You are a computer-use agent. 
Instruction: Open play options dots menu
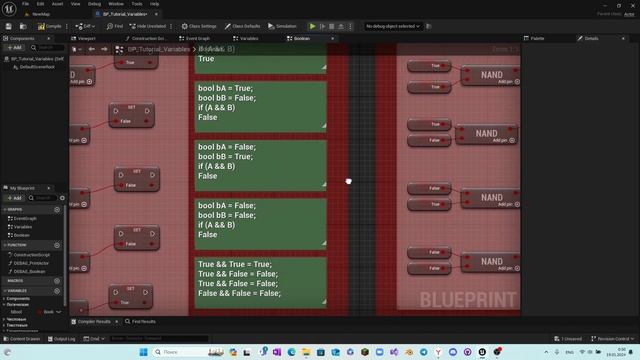[350, 26]
